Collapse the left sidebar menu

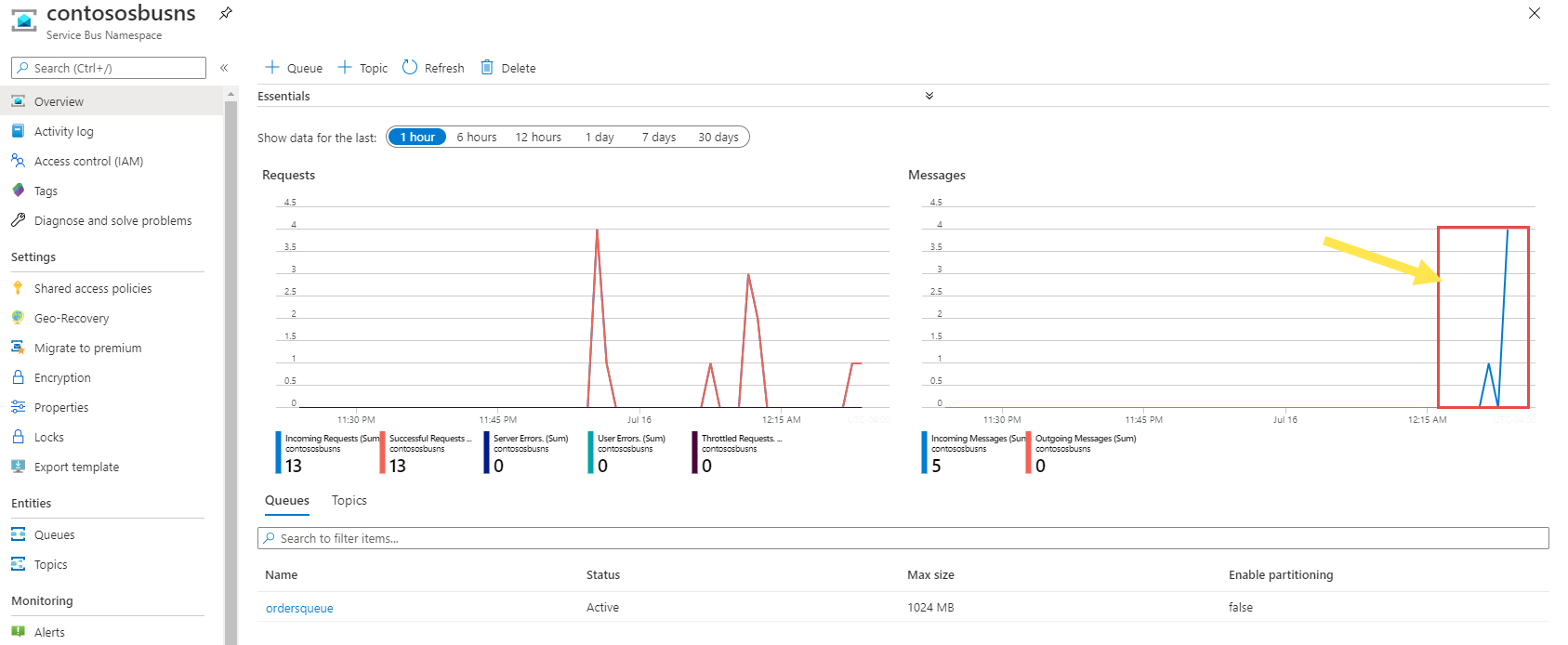pos(224,68)
